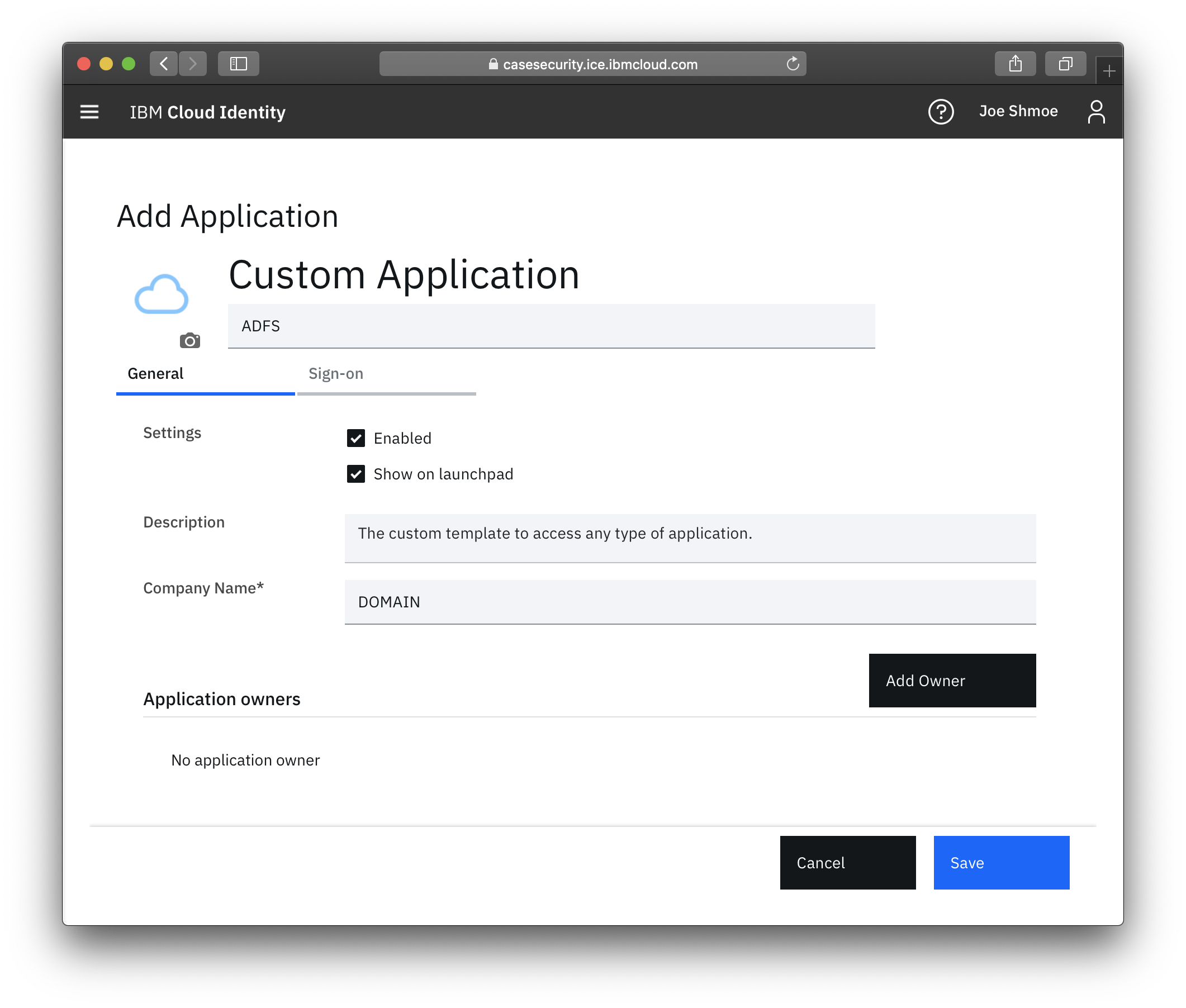1186x1008 pixels.
Task: Click the help question mark icon
Action: [x=939, y=112]
